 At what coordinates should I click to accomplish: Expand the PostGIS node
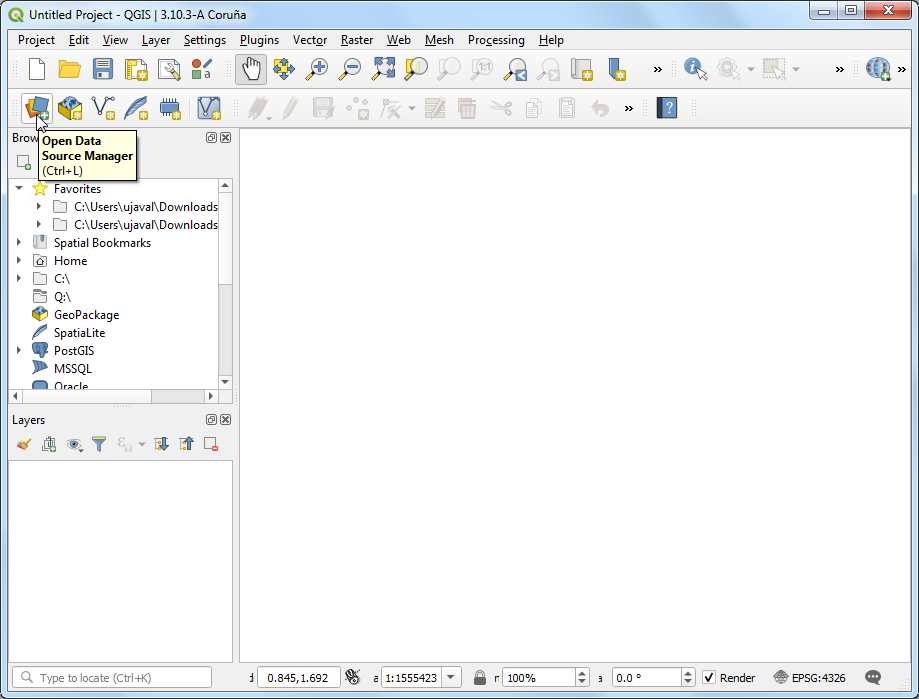pyautogui.click(x=19, y=350)
